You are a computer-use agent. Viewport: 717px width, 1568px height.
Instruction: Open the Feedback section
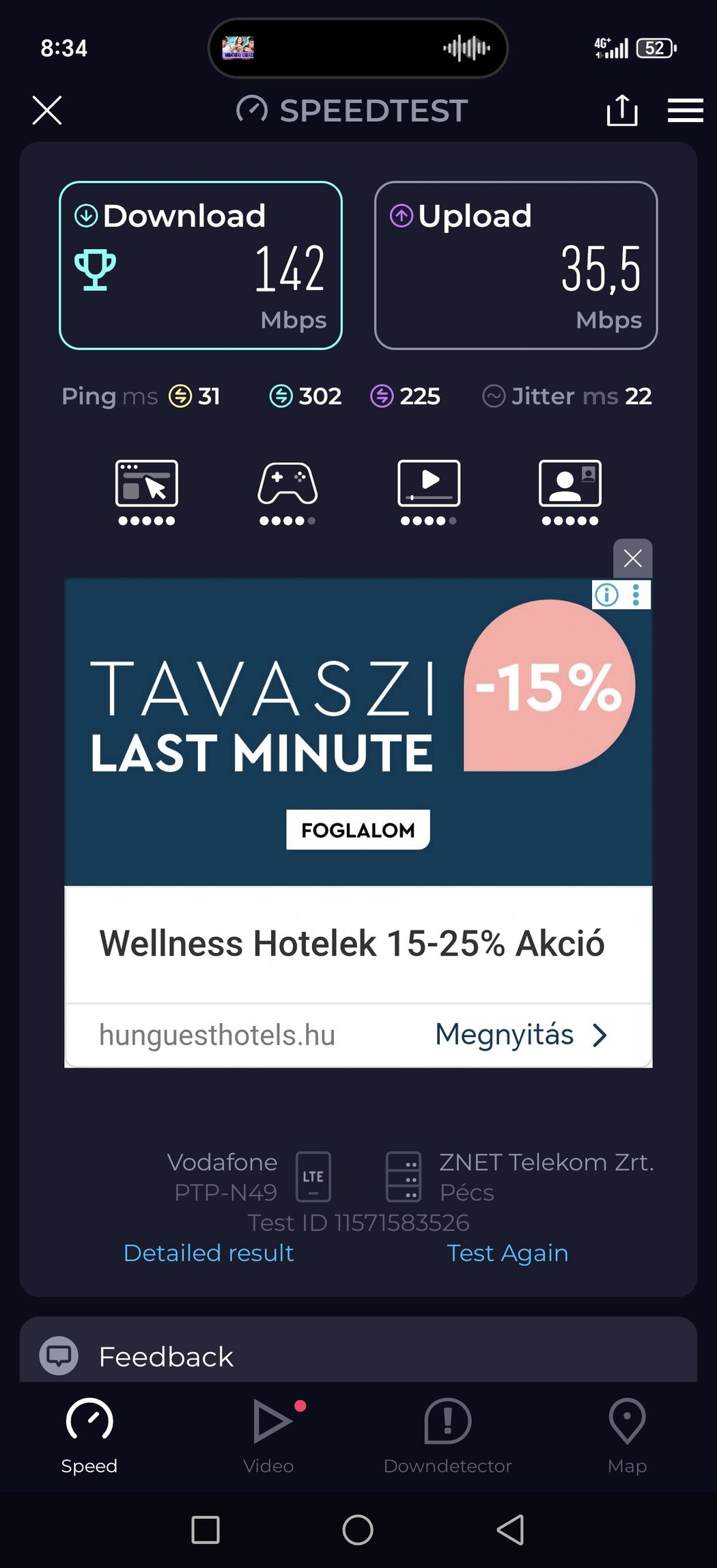358,1356
